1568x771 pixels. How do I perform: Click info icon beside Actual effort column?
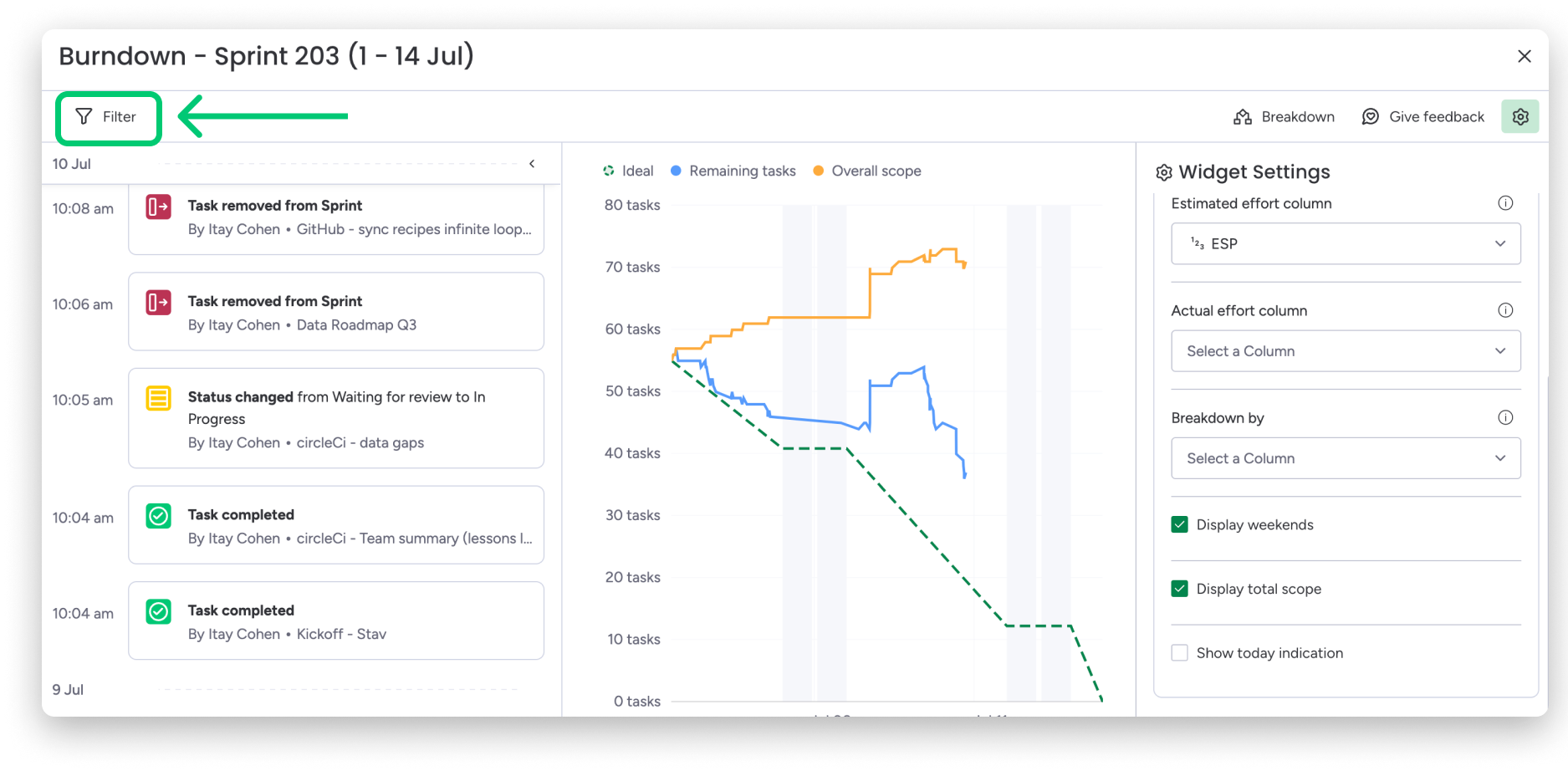[x=1505, y=310]
